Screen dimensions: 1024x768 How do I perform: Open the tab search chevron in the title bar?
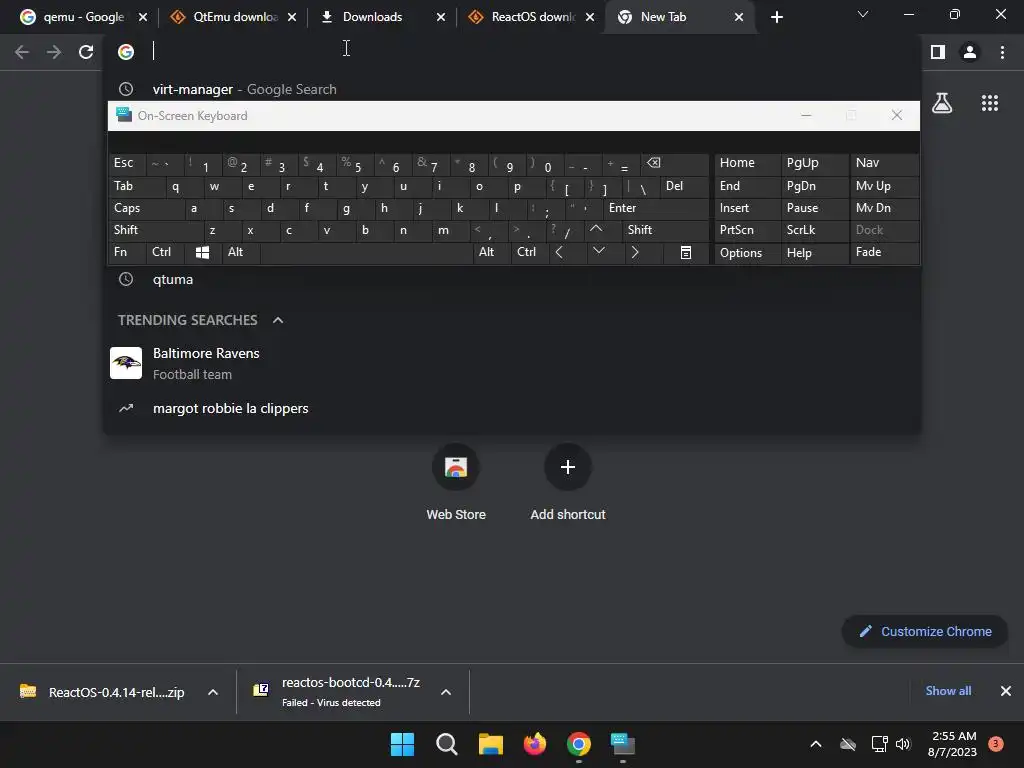tap(863, 14)
